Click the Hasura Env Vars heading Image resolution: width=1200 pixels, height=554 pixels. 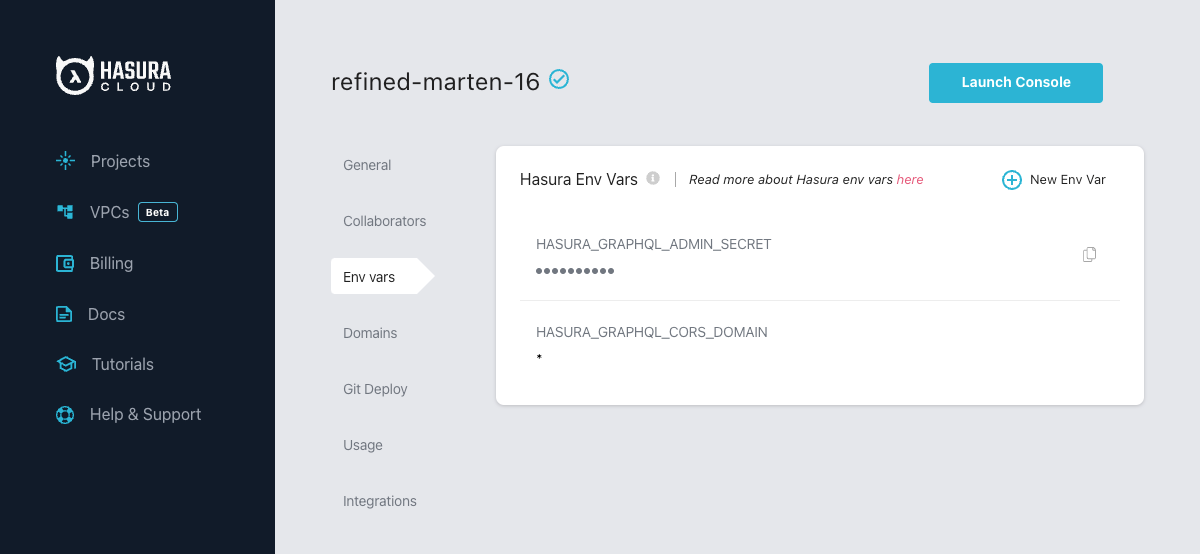[x=579, y=180]
